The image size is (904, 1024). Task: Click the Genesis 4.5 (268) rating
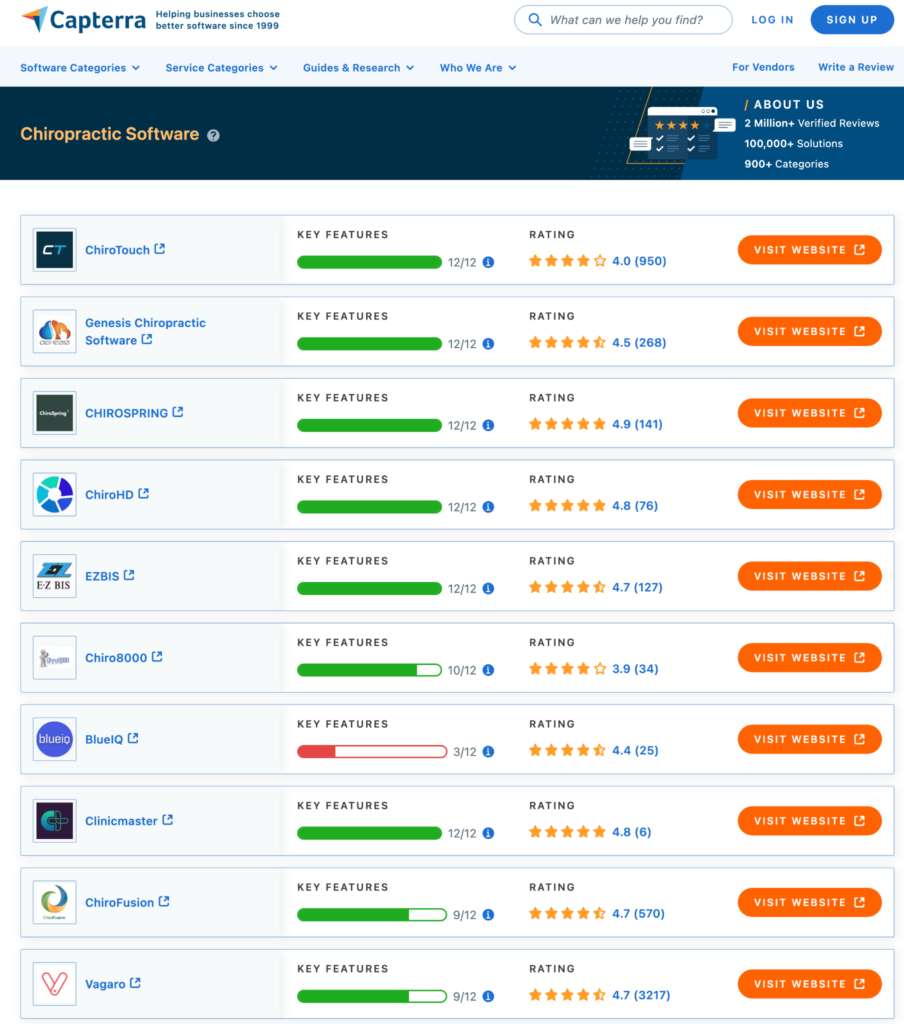tap(598, 343)
